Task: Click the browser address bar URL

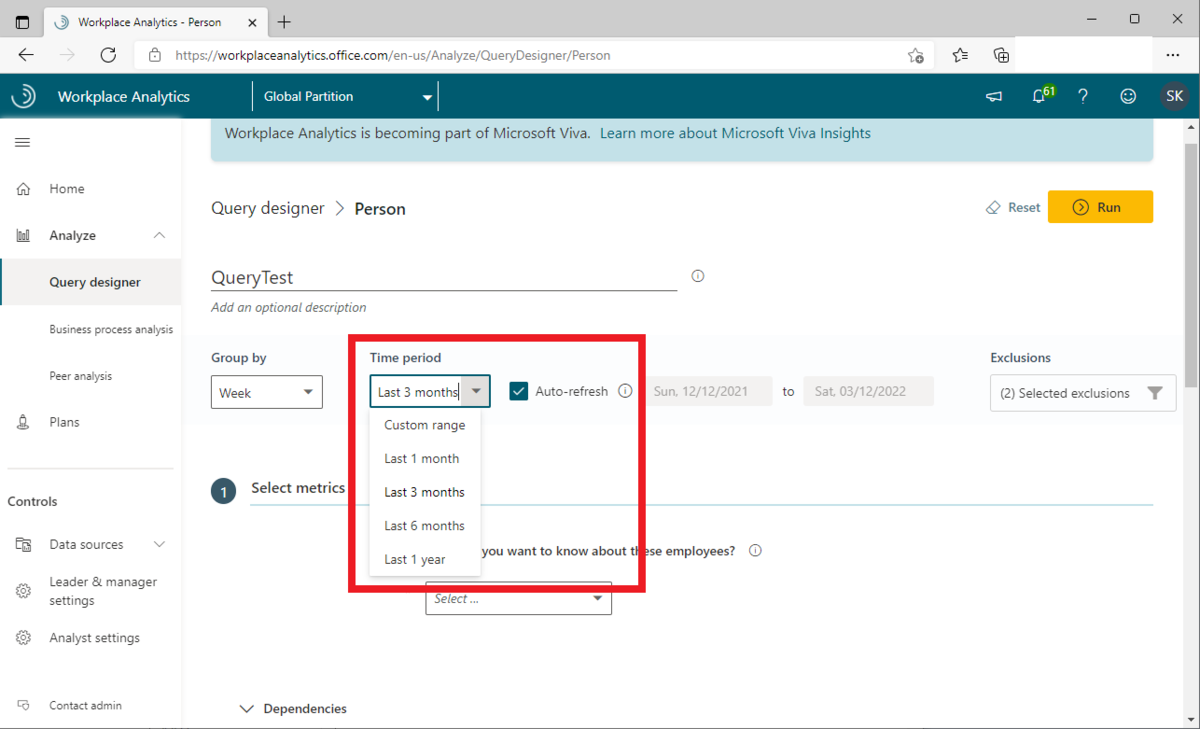Action: click(393, 56)
